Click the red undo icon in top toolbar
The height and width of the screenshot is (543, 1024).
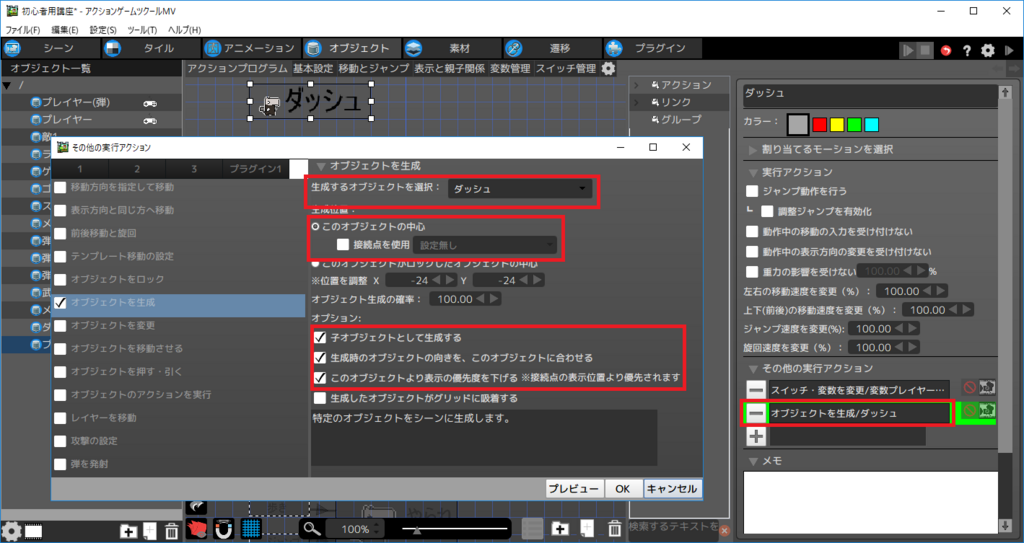pos(946,50)
